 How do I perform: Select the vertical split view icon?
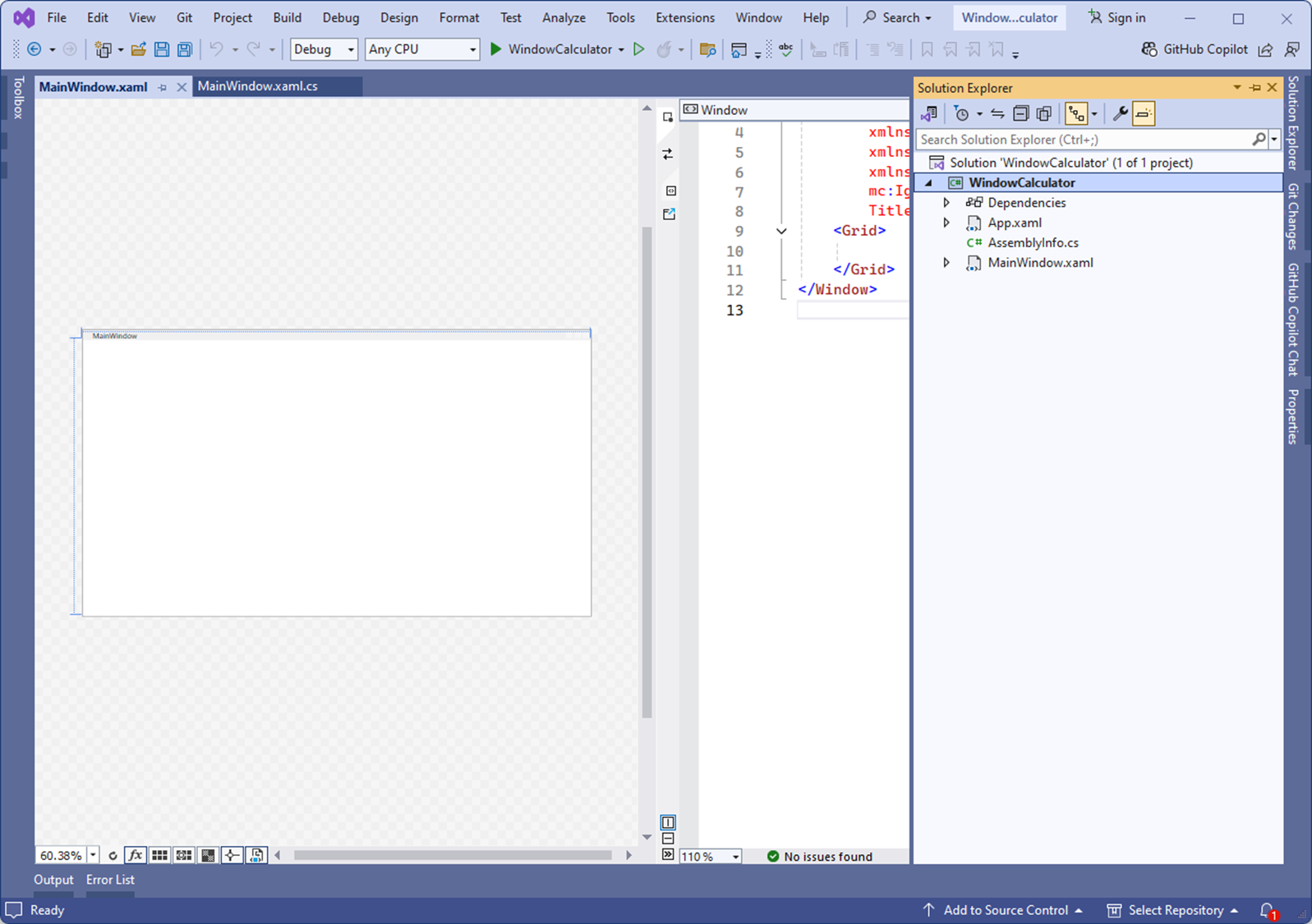(668, 822)
